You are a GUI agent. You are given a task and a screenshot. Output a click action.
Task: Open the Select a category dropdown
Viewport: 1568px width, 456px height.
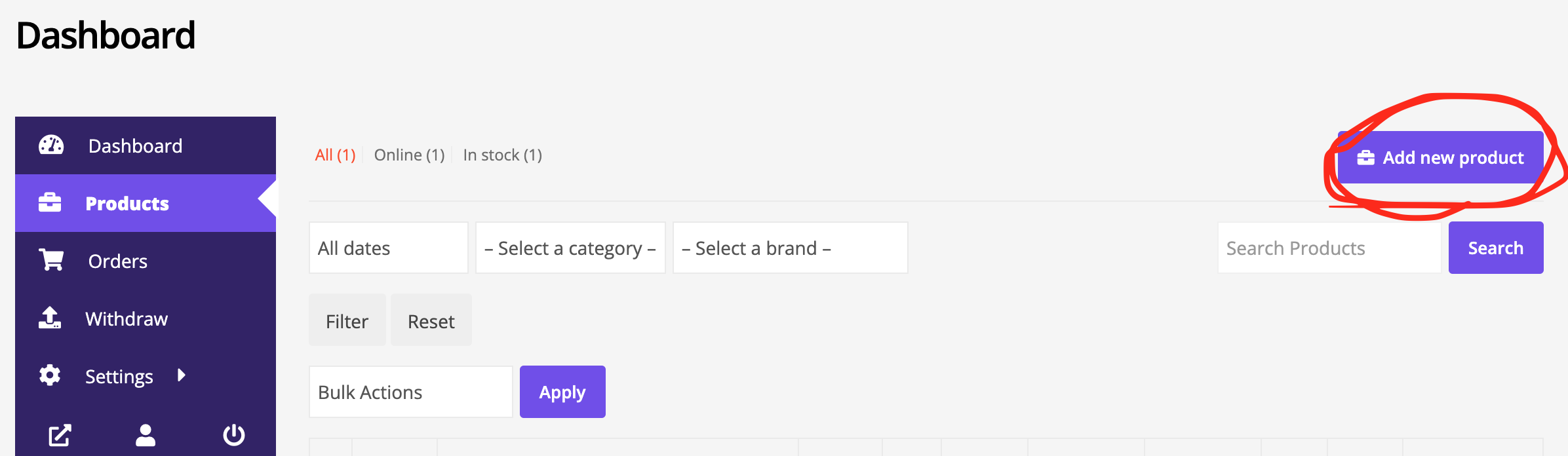click(x=570, y=248)
